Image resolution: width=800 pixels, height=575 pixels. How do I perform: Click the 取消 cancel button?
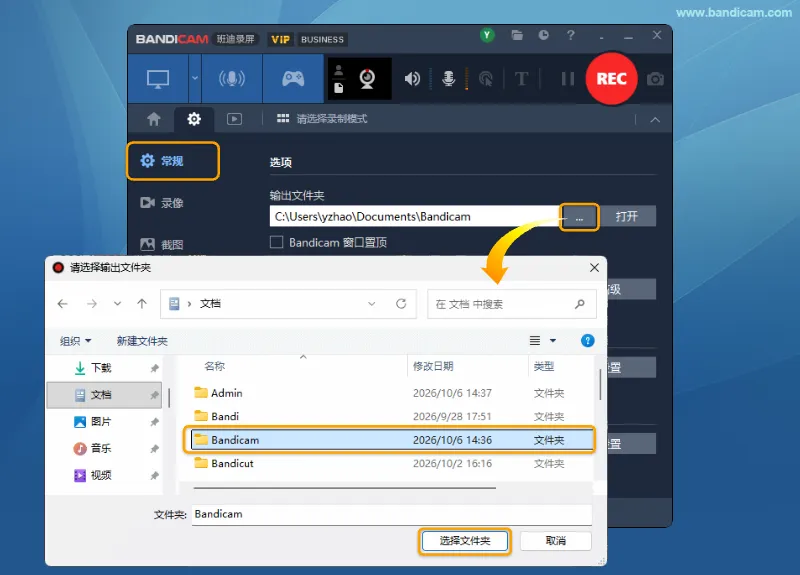[x=556, y=541]
